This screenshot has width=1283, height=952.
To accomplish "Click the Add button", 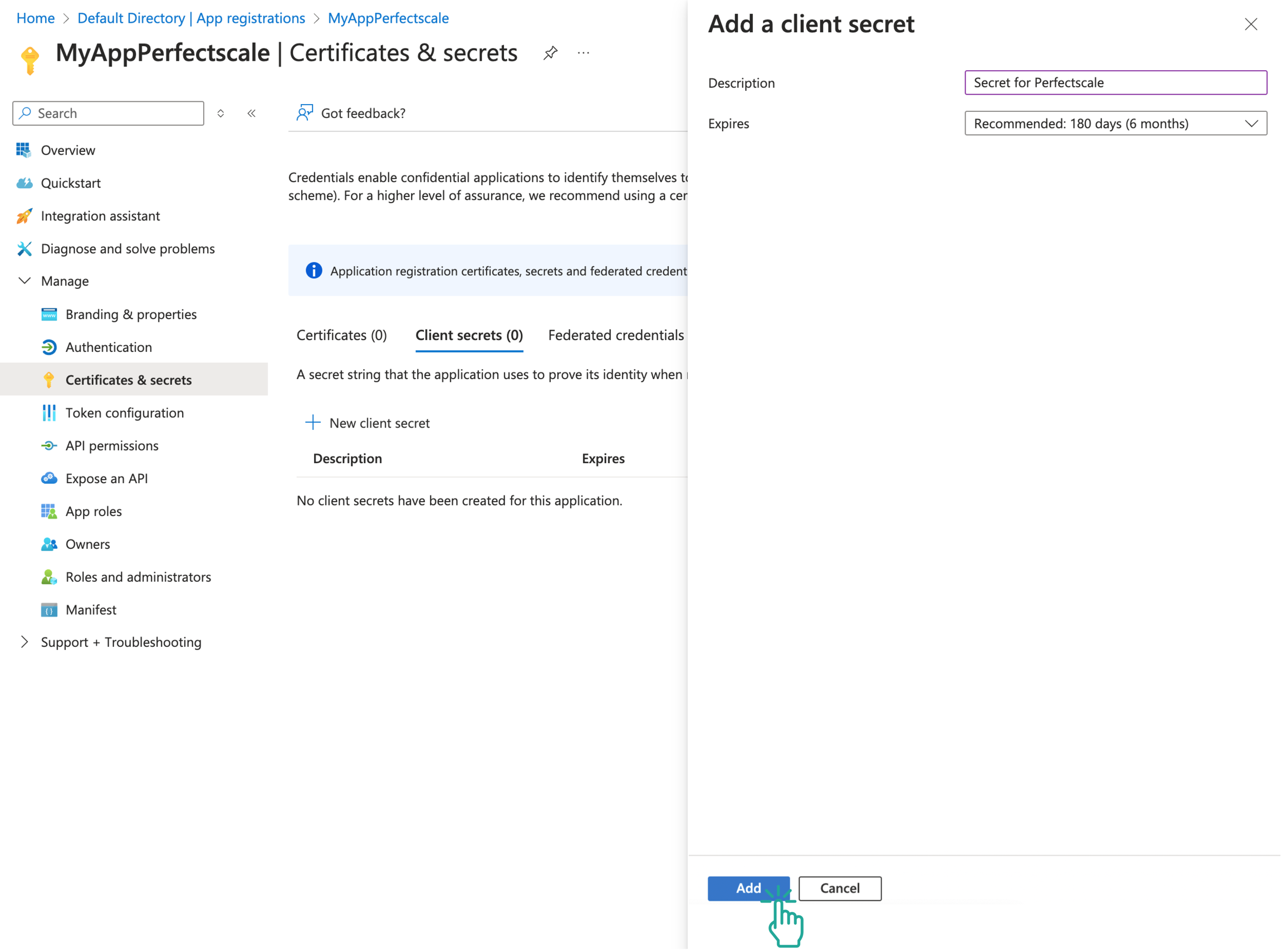I will (747, 888).
